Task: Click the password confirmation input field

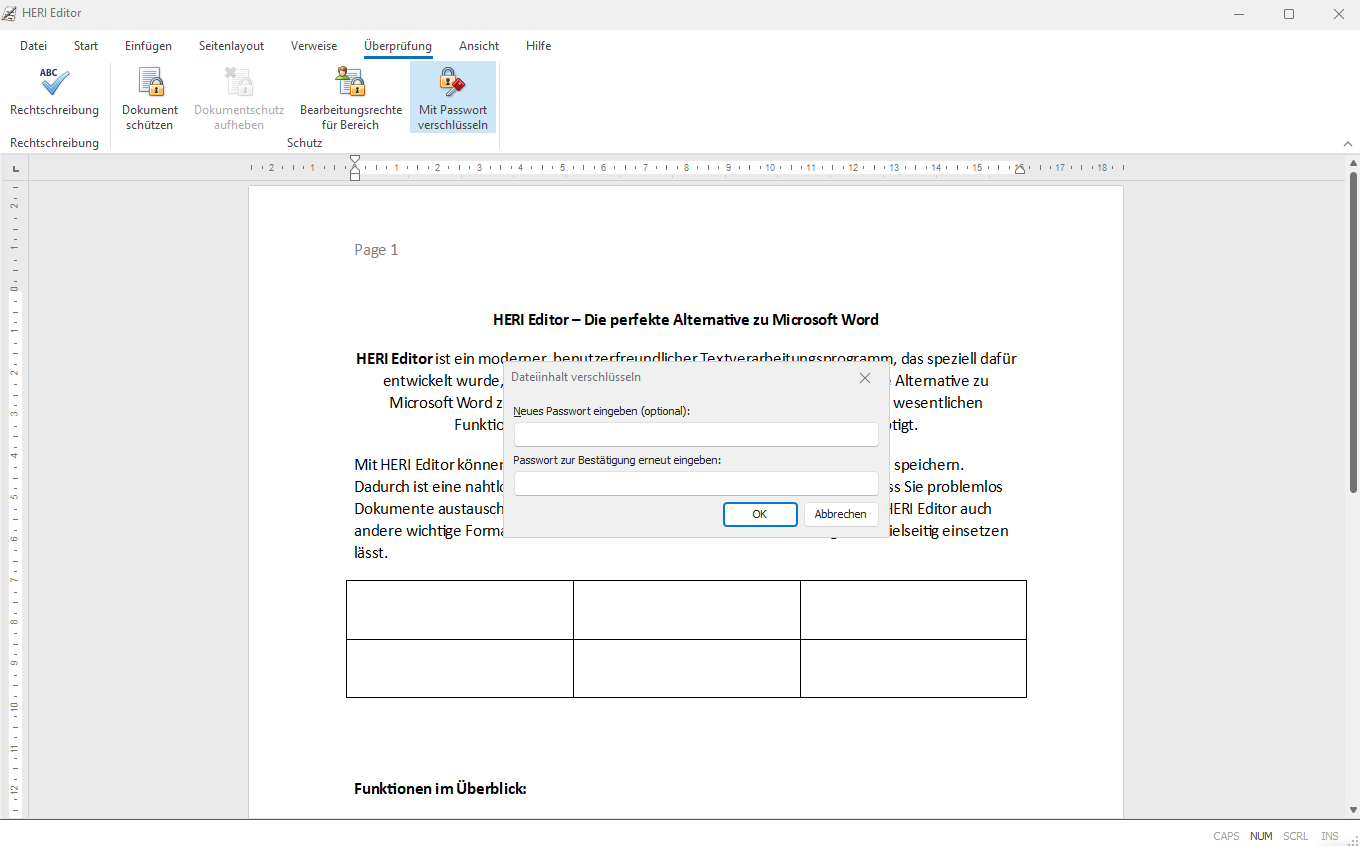Action: tap(696, 484)
